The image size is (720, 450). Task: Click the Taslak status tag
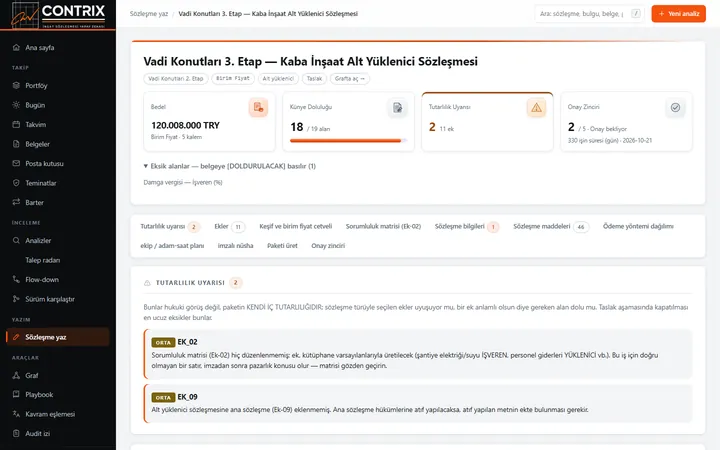pos(314,79)
